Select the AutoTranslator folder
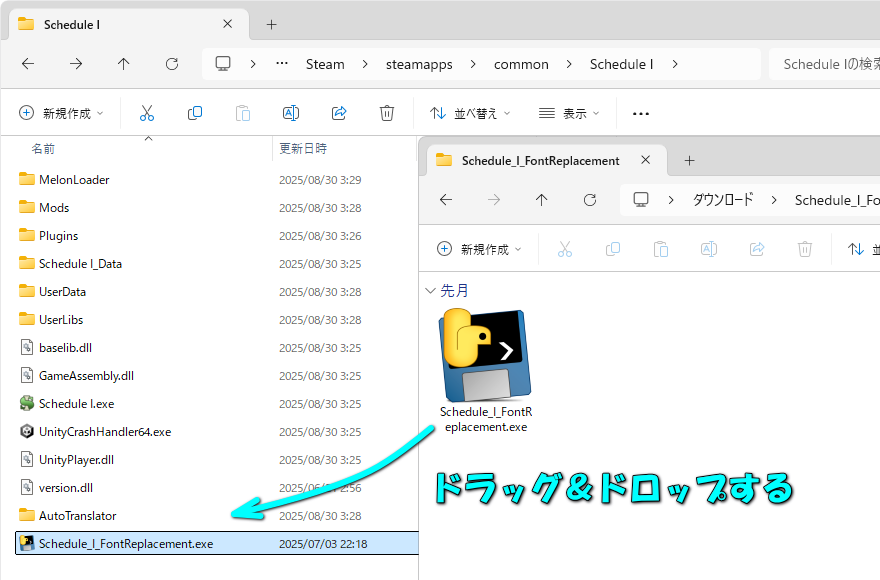This screenshot has width=880, height=580. coord(77,516)
